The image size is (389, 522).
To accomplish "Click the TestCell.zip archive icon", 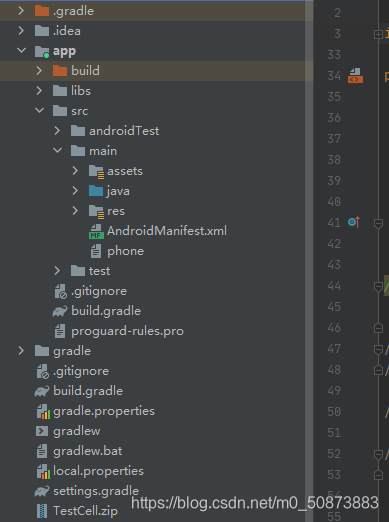I will coord(42,511).
